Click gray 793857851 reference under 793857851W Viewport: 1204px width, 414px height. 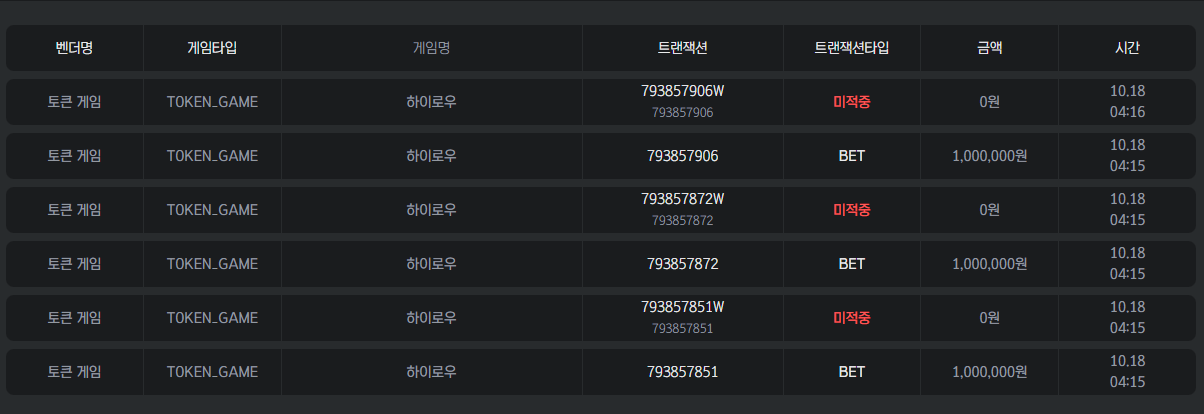click(x=682, y=329)
